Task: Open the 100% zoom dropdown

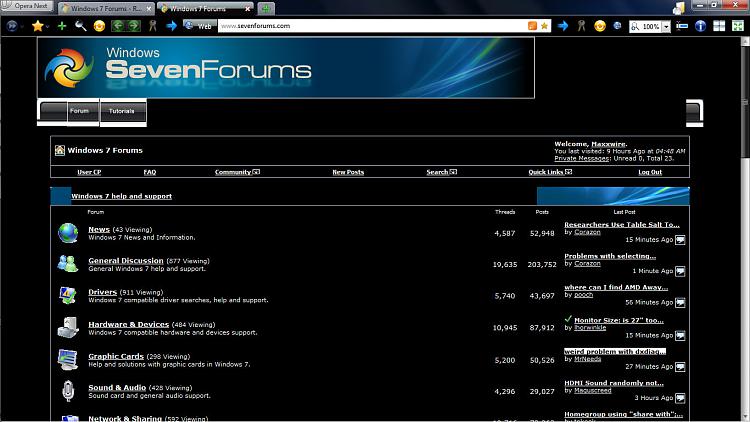Action: pyautogui.click(x=666, y=26)
